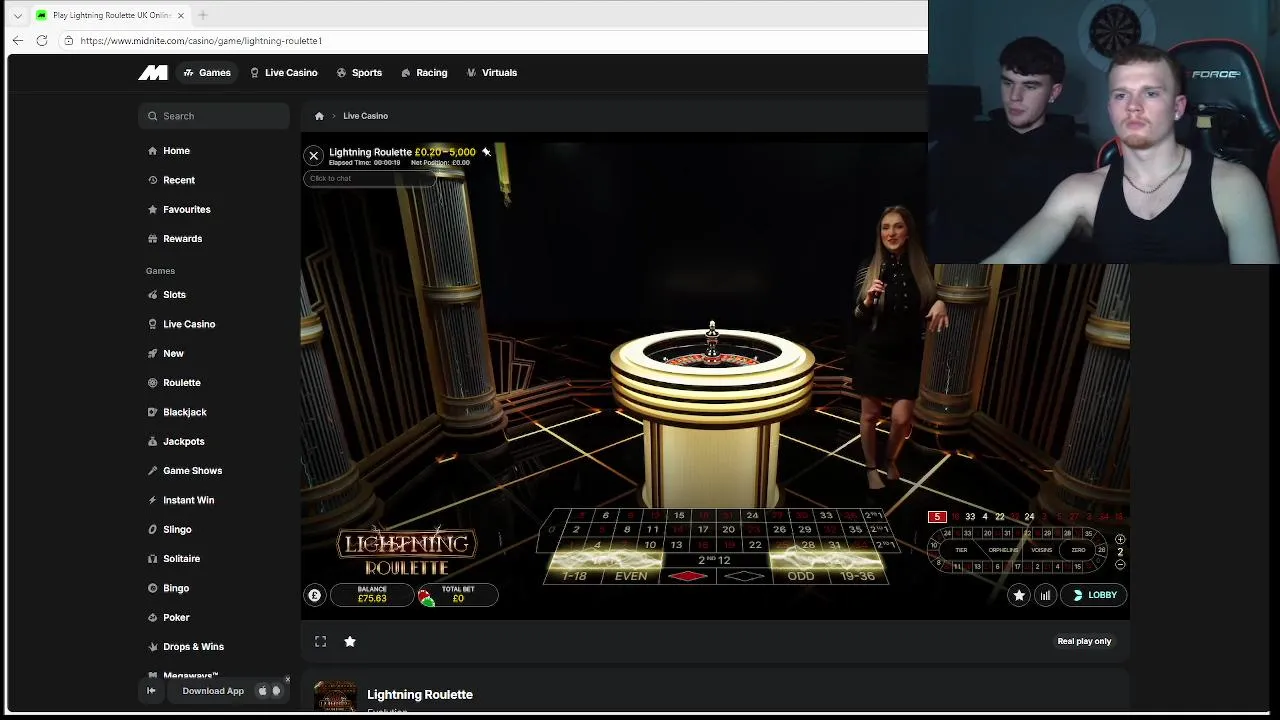Image resolution: width=1280 pixels, height=720 pixels.
Task: Open the Games top navigation tab
Action: click(x=207, y=72)
